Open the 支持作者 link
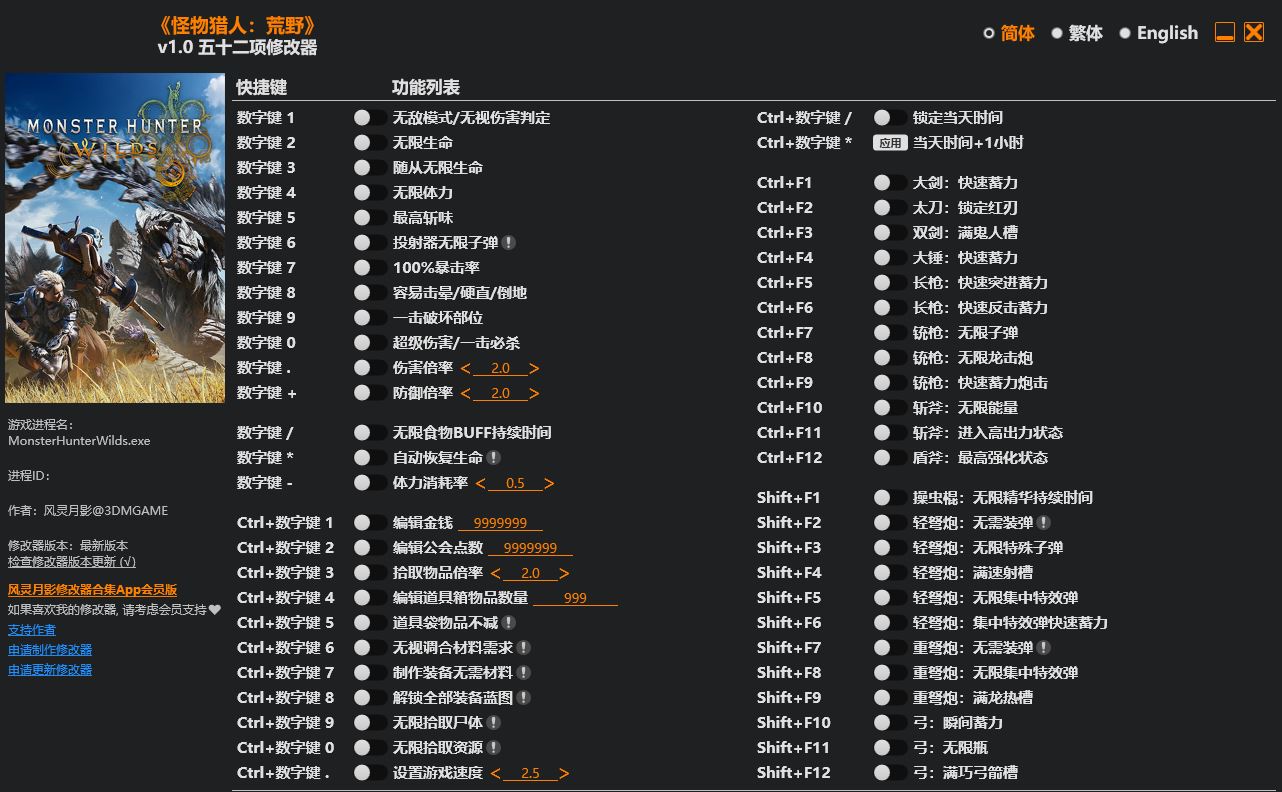1282x792 pixels. point(32,630)
